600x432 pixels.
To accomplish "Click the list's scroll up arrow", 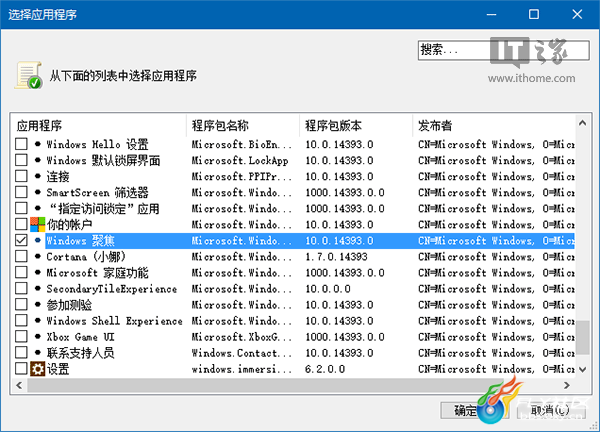I will click(x=583, y=123).
